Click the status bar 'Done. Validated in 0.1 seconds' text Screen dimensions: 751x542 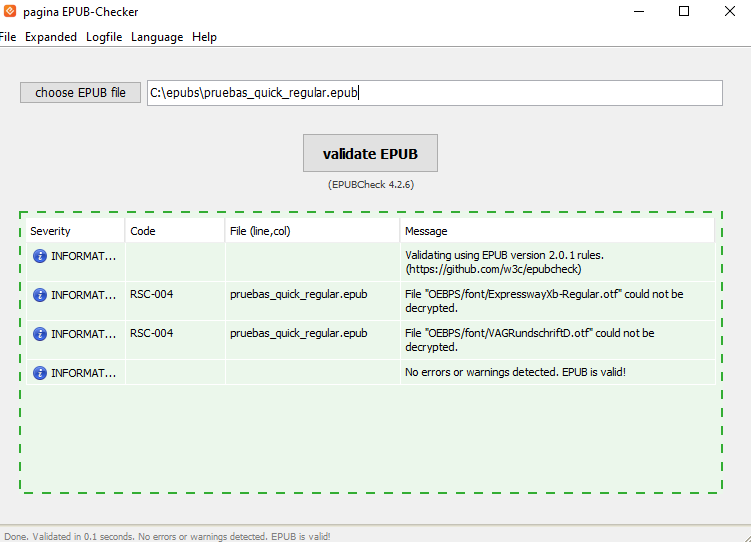pyautogui.click(x=167, y=536)
